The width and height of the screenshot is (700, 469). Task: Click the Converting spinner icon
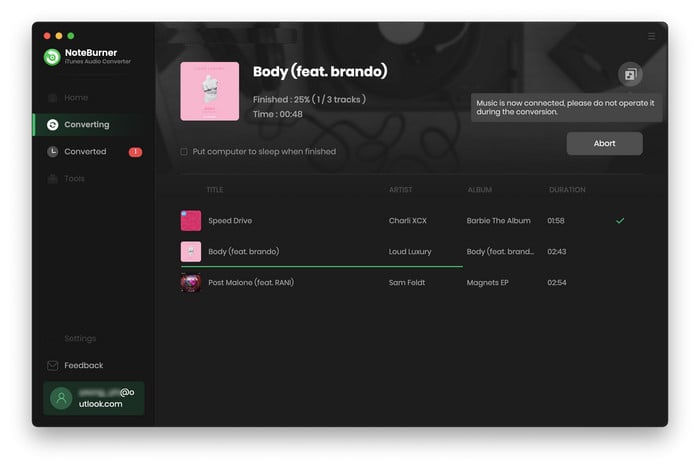[x=53, y=125]
